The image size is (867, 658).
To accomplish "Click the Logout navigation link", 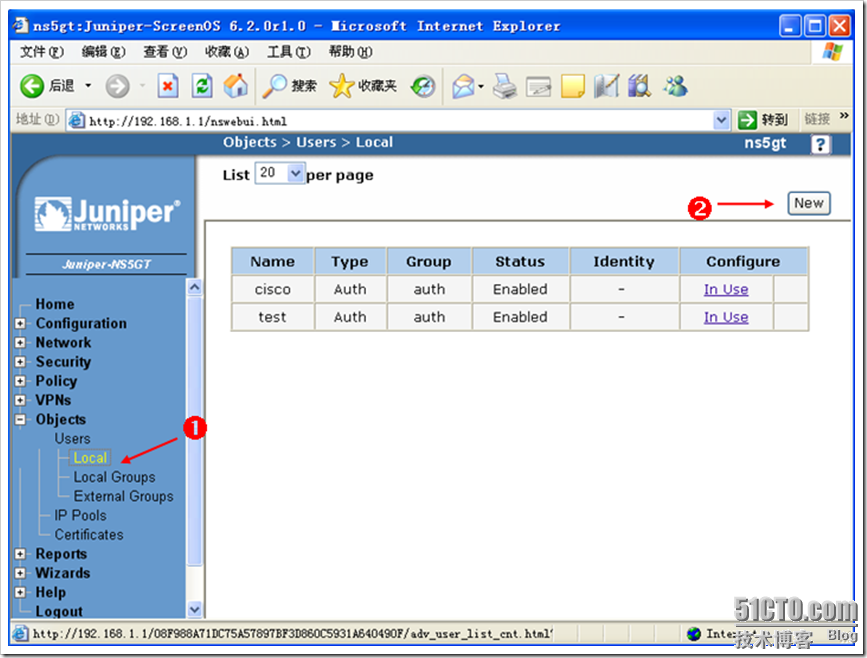I will [x=59, y=612].
